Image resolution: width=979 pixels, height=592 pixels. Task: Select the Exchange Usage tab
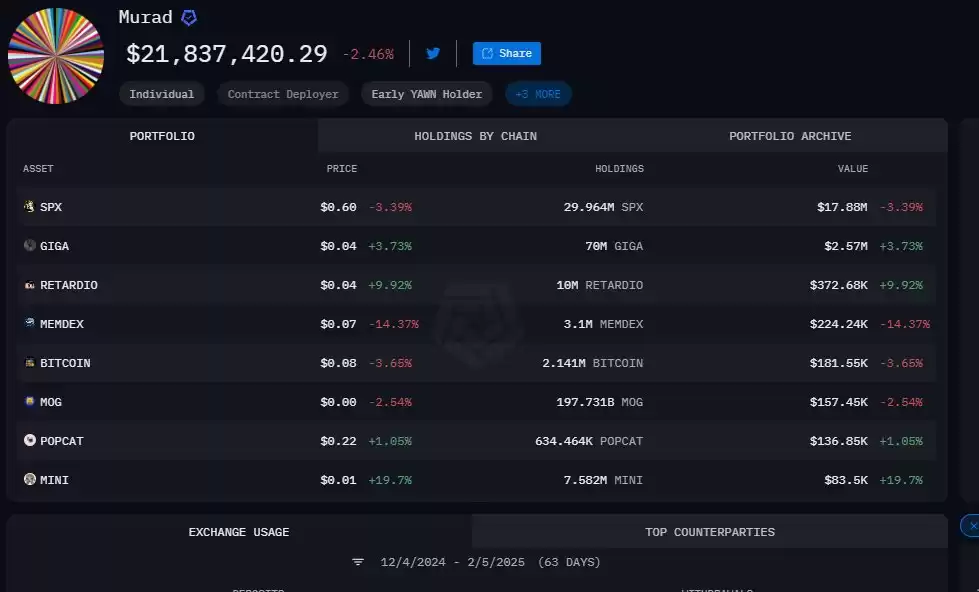point(239,532)
